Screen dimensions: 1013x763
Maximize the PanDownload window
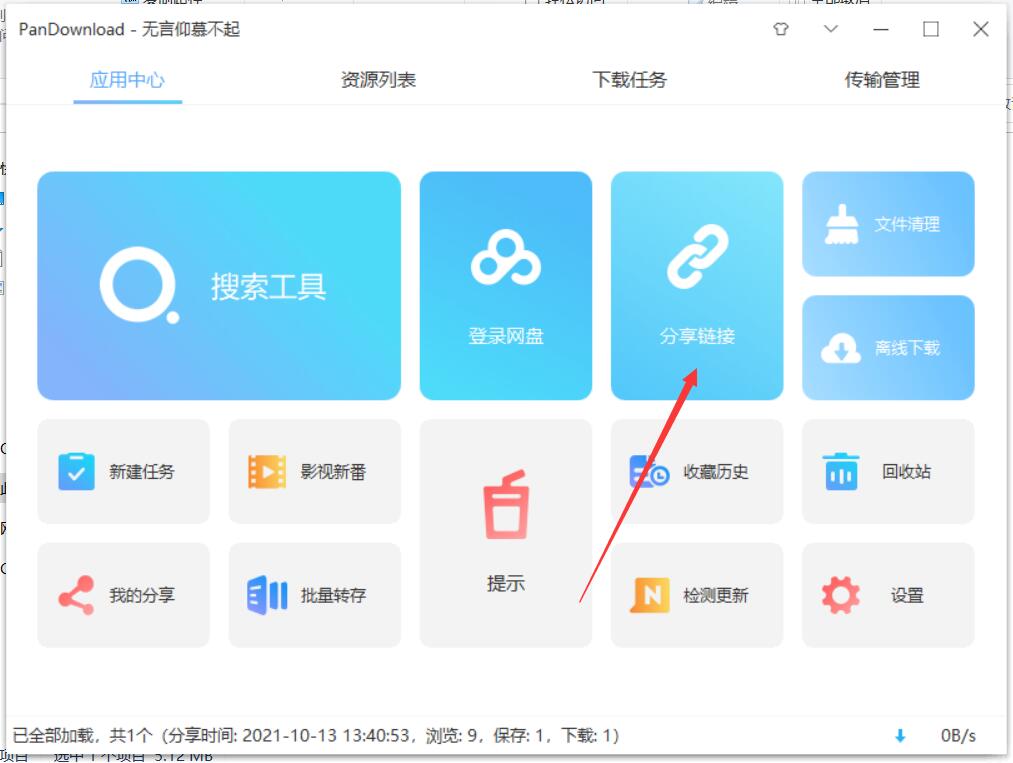click(931, 29)
